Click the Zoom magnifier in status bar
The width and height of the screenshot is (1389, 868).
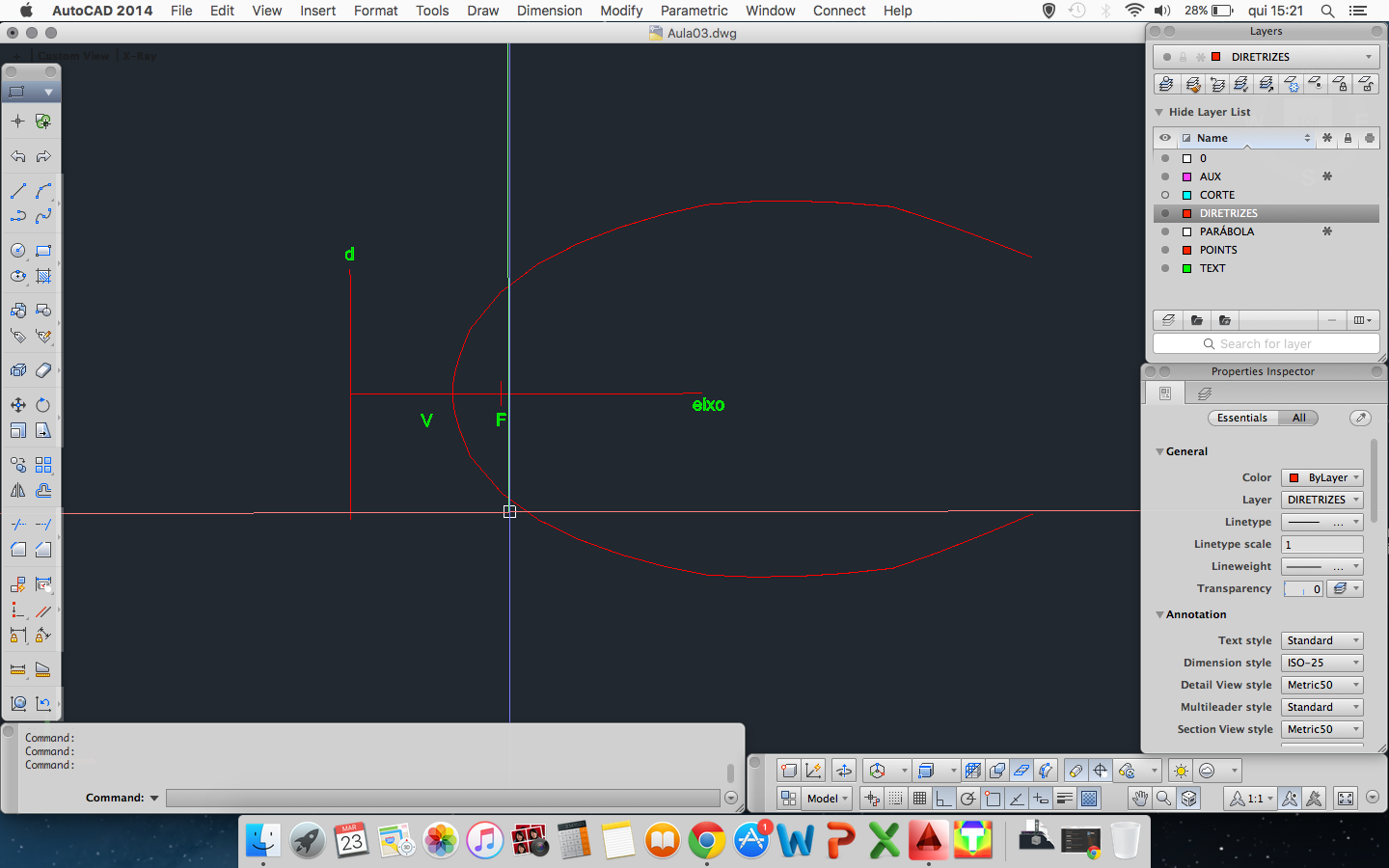click(x=1164, y=799)
